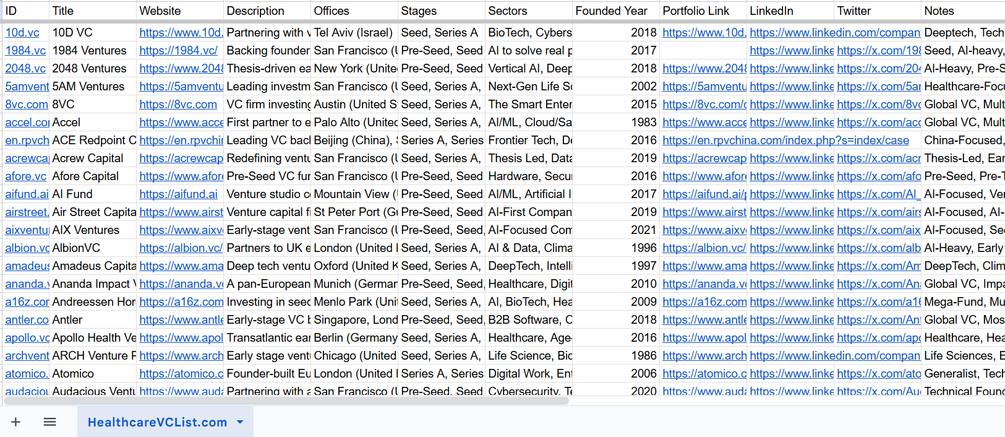The height and width of the screenshot is (437, 1005).
Task: Open https://aifund.ai website link
Action: (179, 194)
